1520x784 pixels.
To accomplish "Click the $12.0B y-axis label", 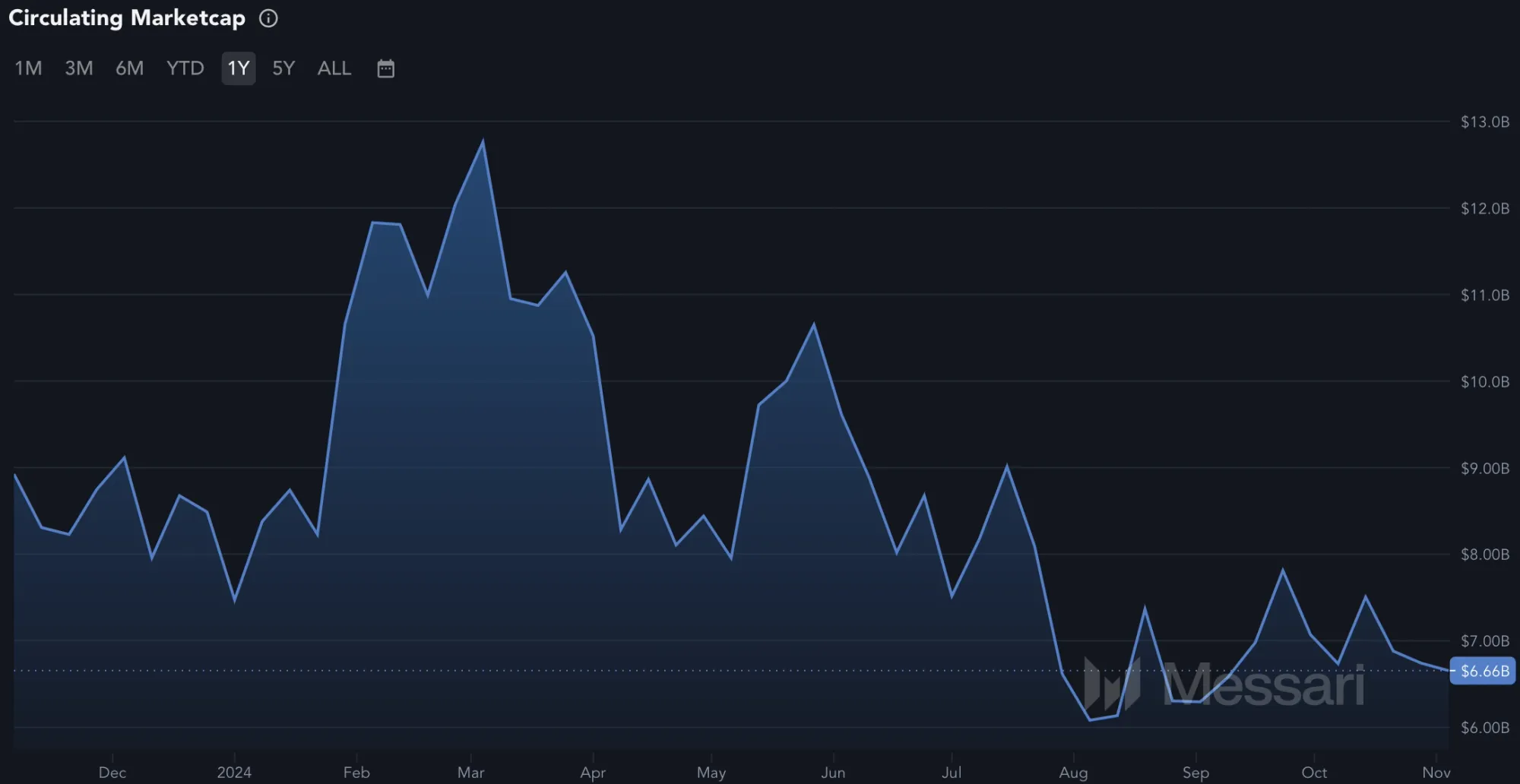I will (x=1485, y=208).
